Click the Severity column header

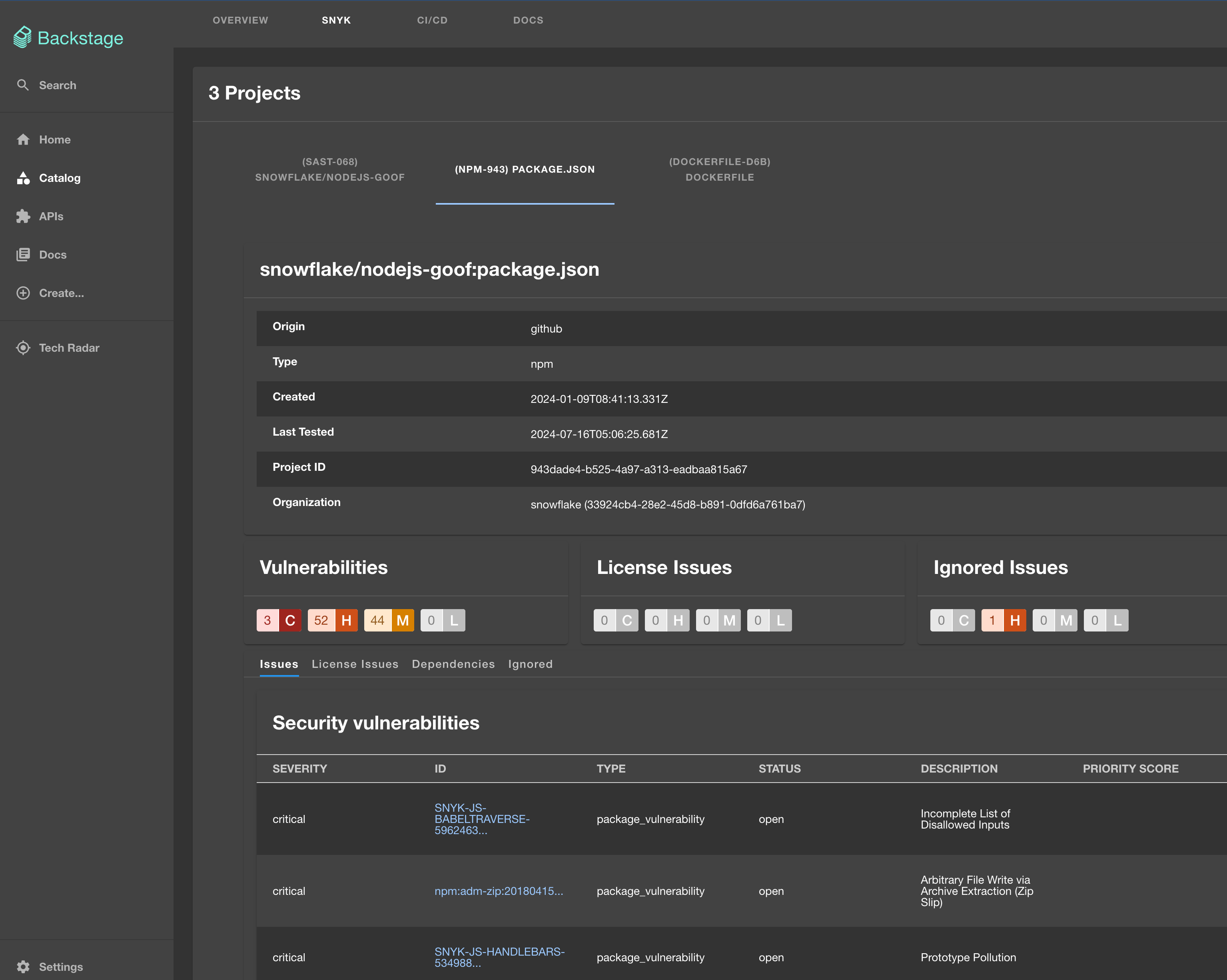click(299, 769)
